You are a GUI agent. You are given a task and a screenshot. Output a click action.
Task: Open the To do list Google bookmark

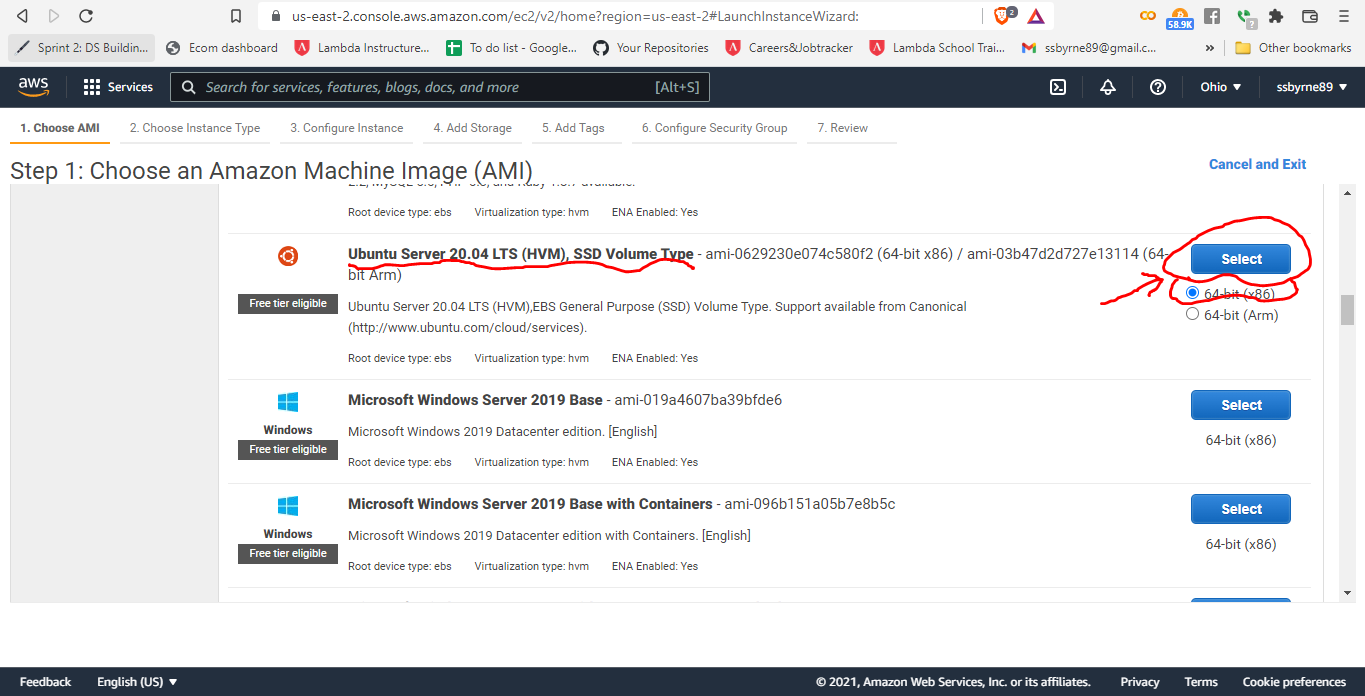[x=512, y=48]
